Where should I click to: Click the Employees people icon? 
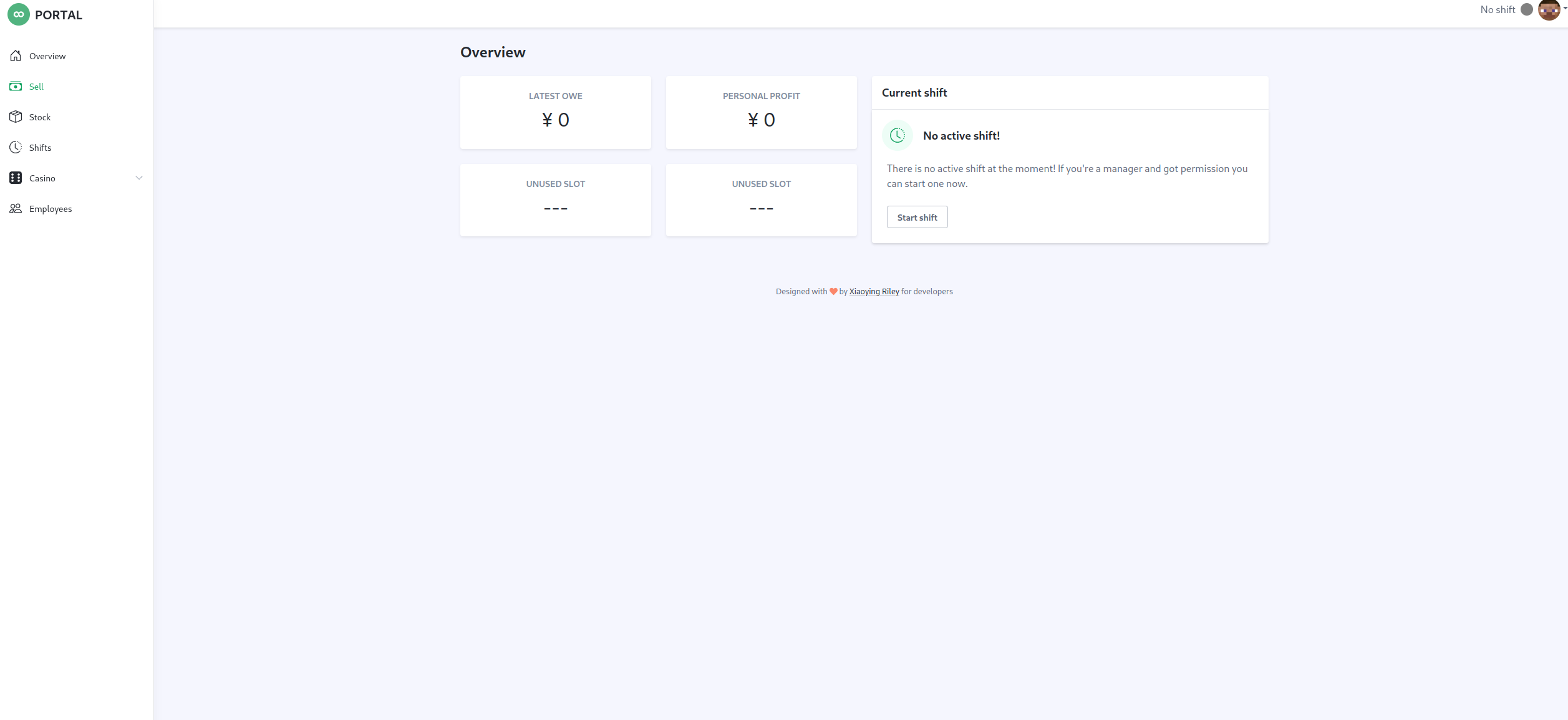click(16, 209)
